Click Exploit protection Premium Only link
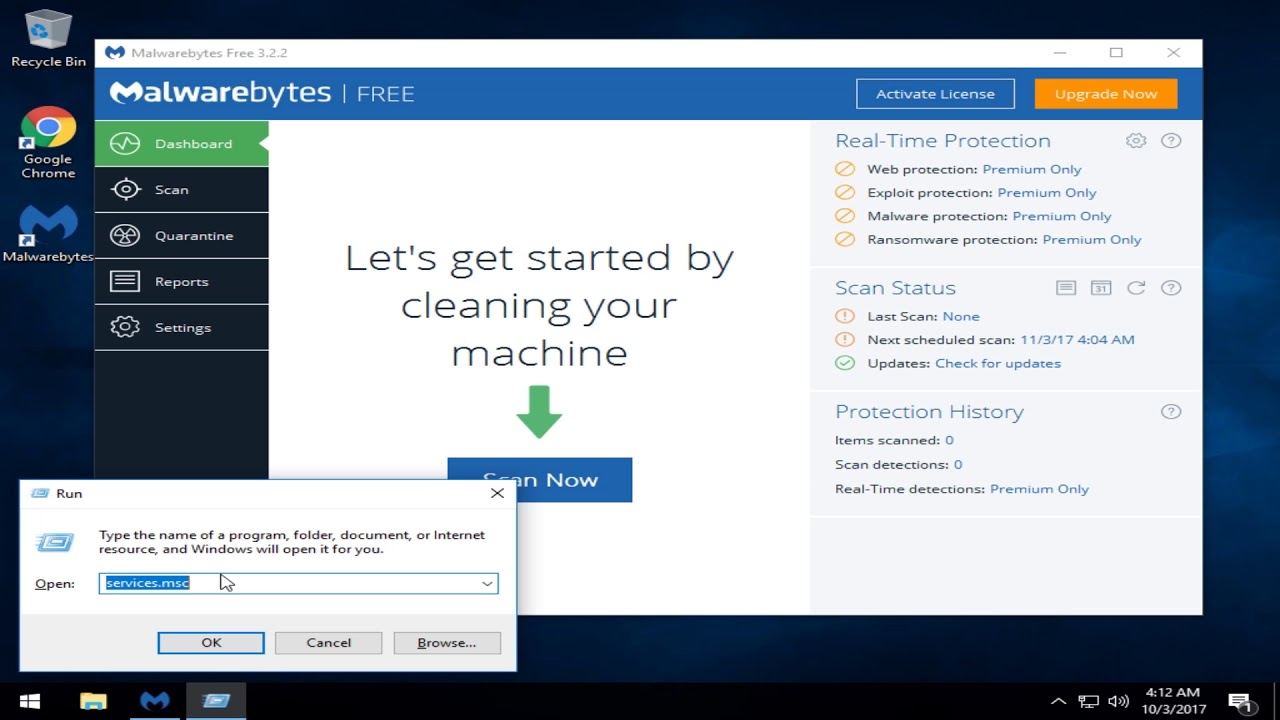The width and height of the screenshot is (1280, 720). (1047, 192)
